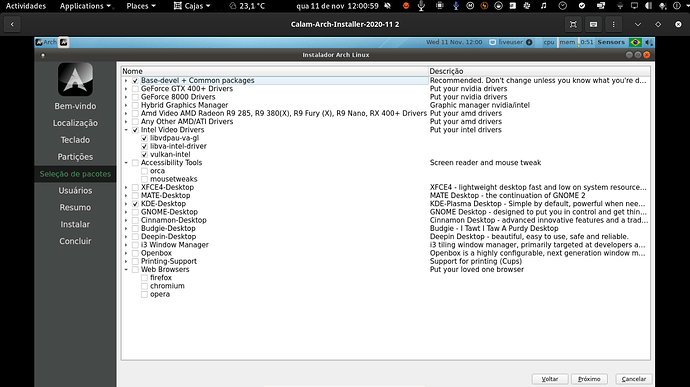Image resolution: width=690 pixels, height=387 pixels.
Task: Click the guest panel volume speaker icon
Action: click(648, 42)
